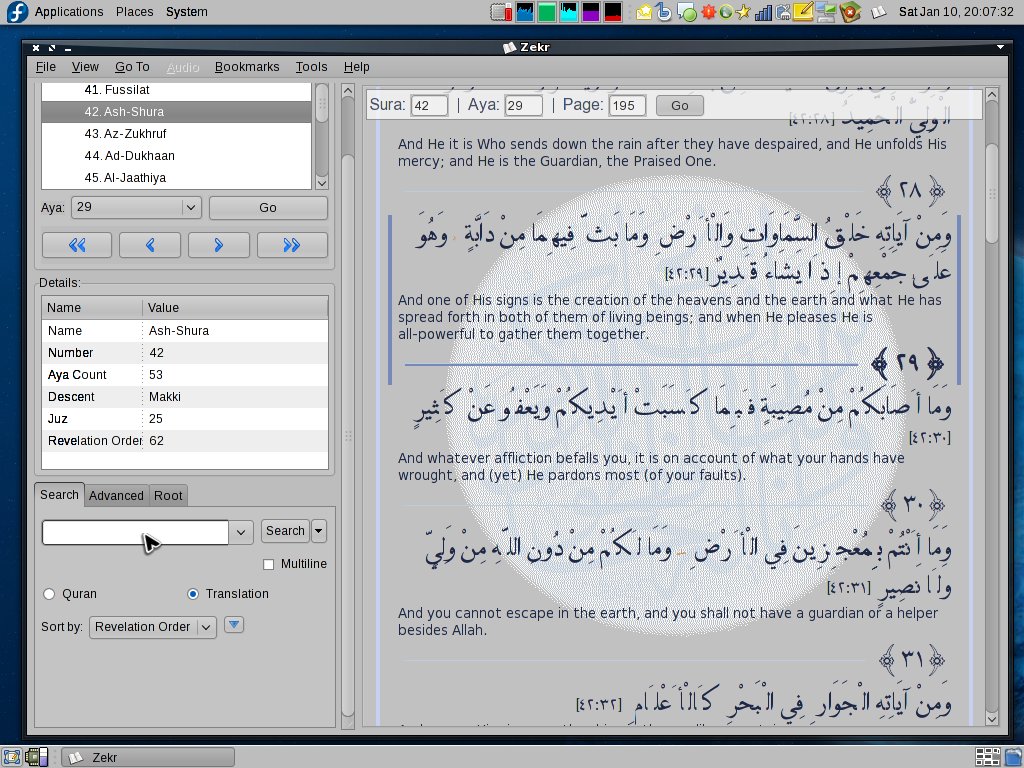Click the battery memory monitor panel icon

(501, 12)
